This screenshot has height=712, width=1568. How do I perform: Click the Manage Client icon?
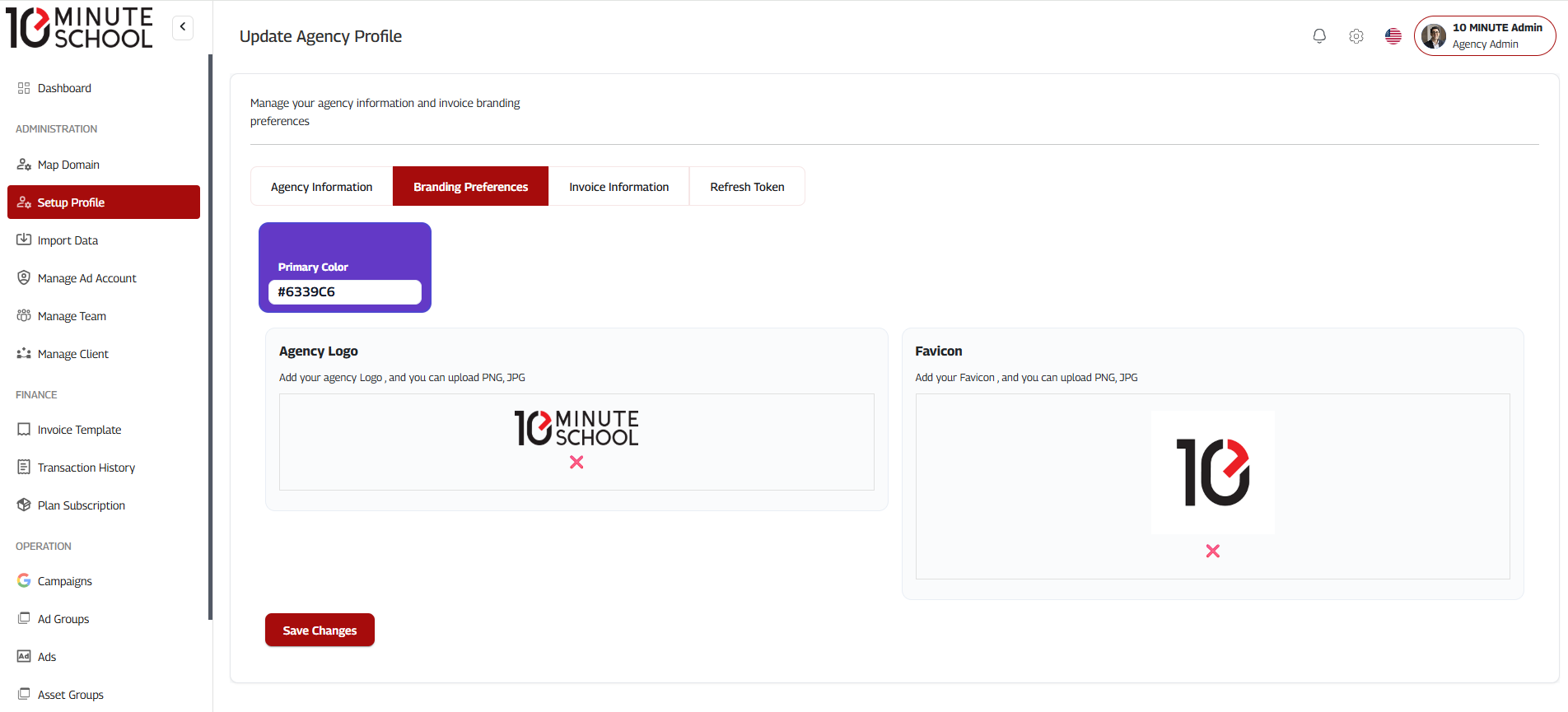pyautogui.click(x=24, y=353)
